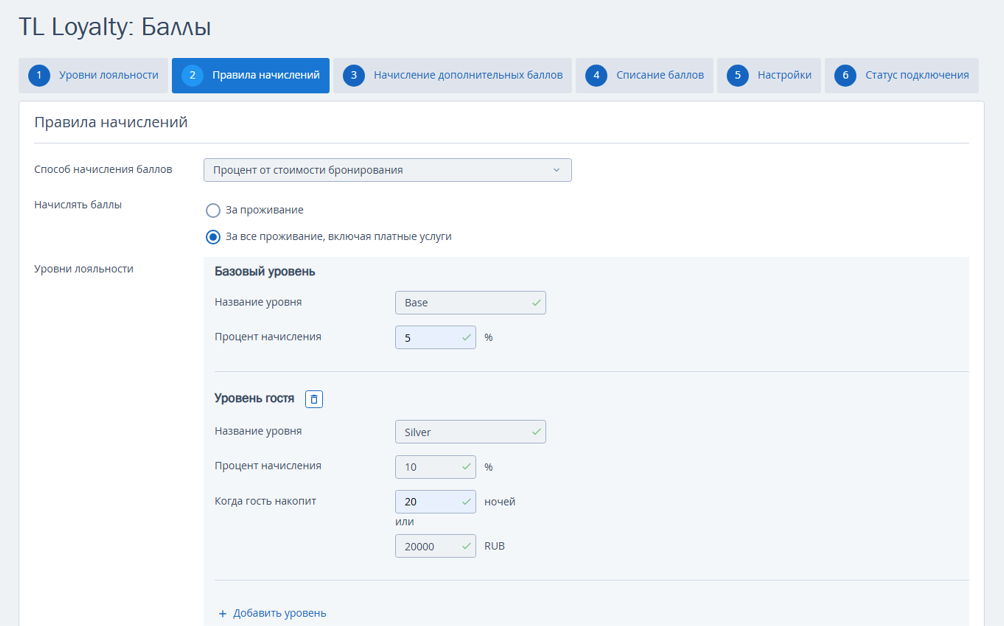Click the Silver percent field with 10
The width and height of the screenshot is (1004, 626).
tap(435, 467)
